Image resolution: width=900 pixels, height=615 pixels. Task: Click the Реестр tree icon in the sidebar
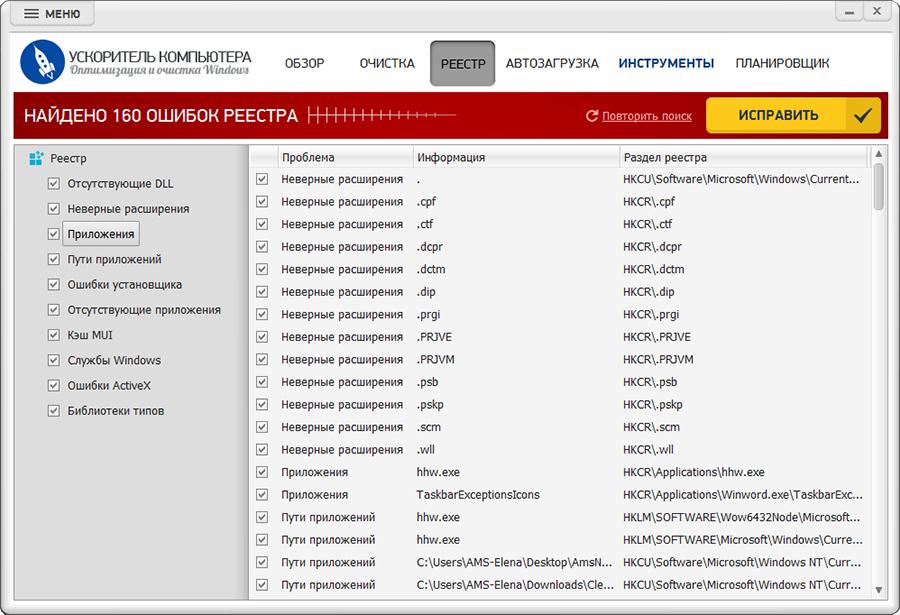point(36,158)
